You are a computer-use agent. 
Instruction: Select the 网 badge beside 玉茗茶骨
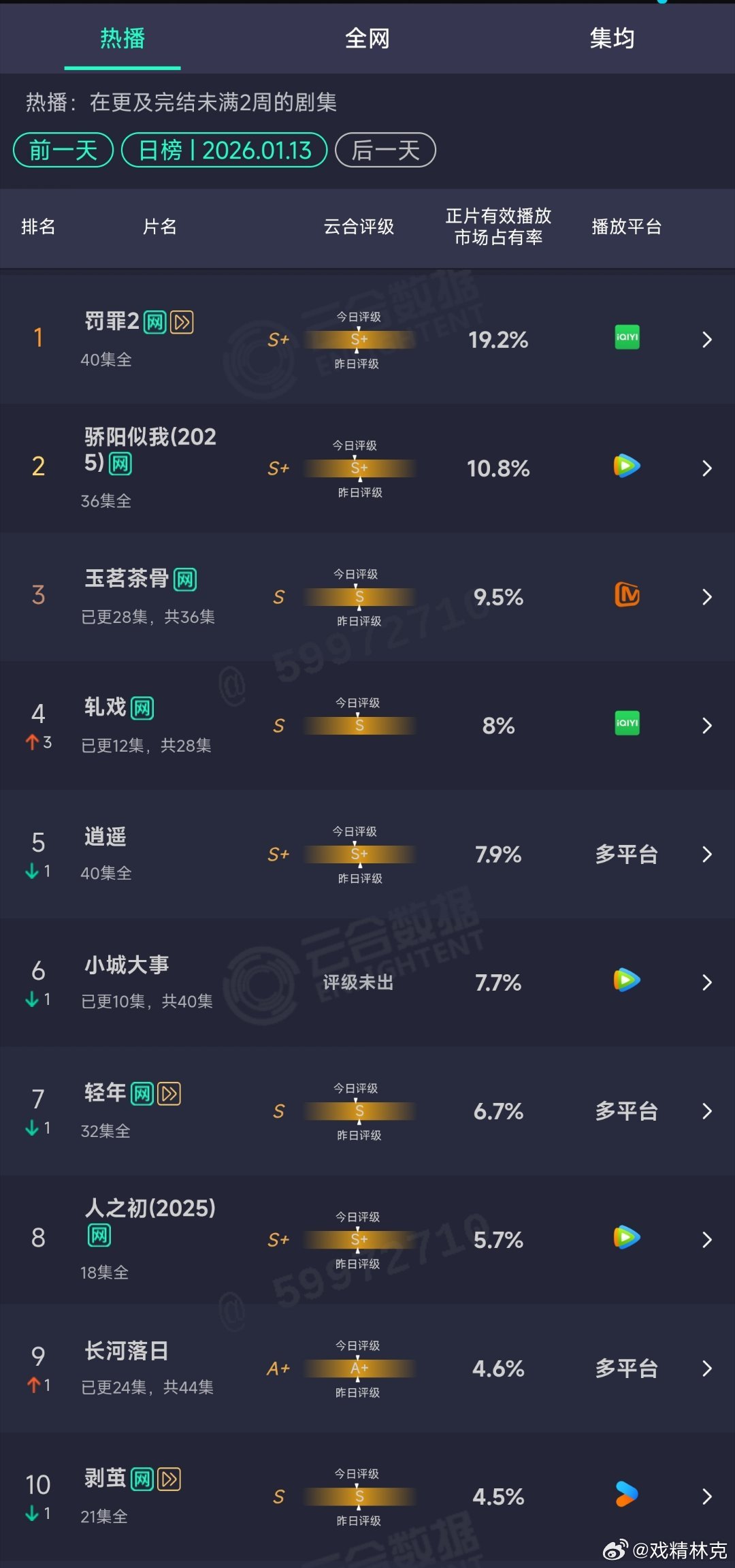[185, 579]
